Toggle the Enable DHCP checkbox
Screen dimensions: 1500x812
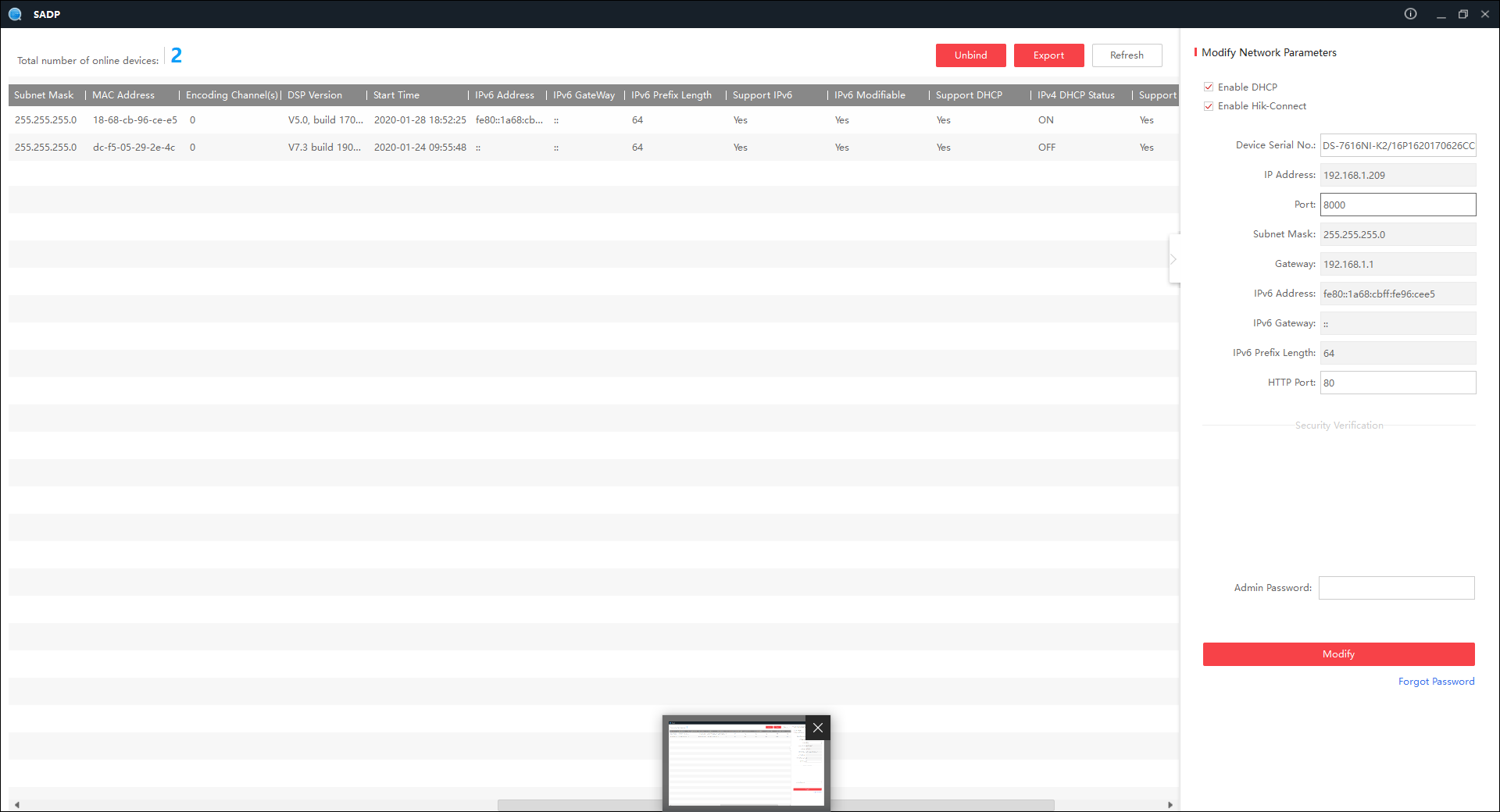click(1209, 87)
